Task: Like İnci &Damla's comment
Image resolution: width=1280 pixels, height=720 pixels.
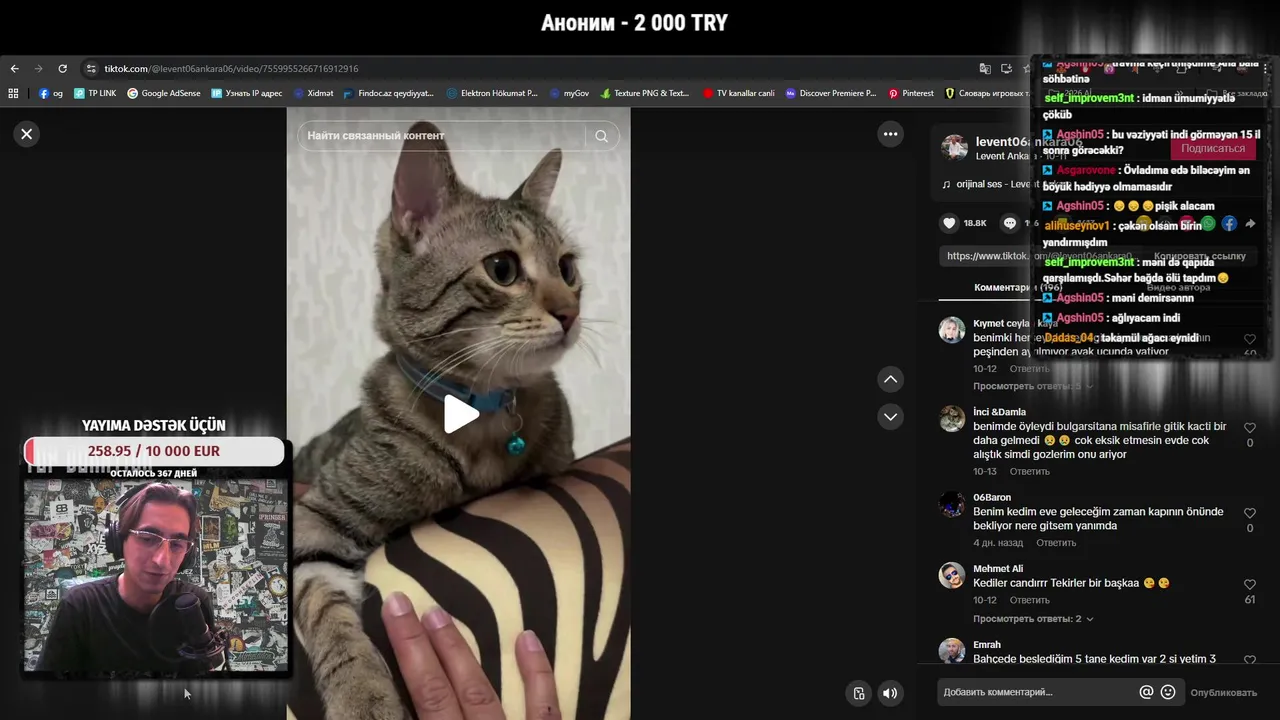Action: (1249, 428)
